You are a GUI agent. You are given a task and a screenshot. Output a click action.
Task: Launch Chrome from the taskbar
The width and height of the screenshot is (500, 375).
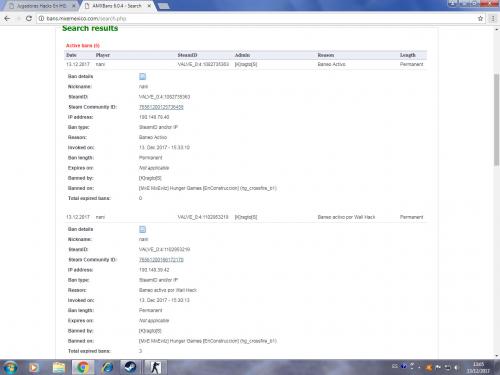coord(82,367)
